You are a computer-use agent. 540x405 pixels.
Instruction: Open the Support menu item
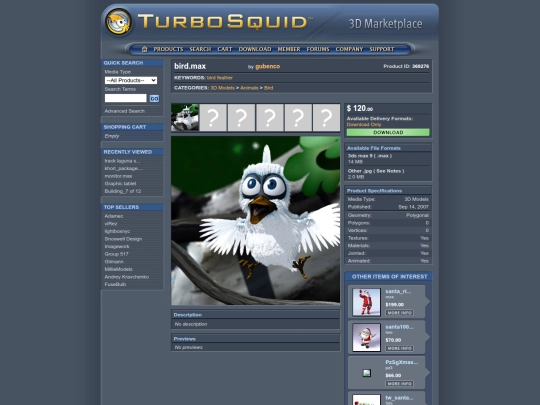coord(382,49)
